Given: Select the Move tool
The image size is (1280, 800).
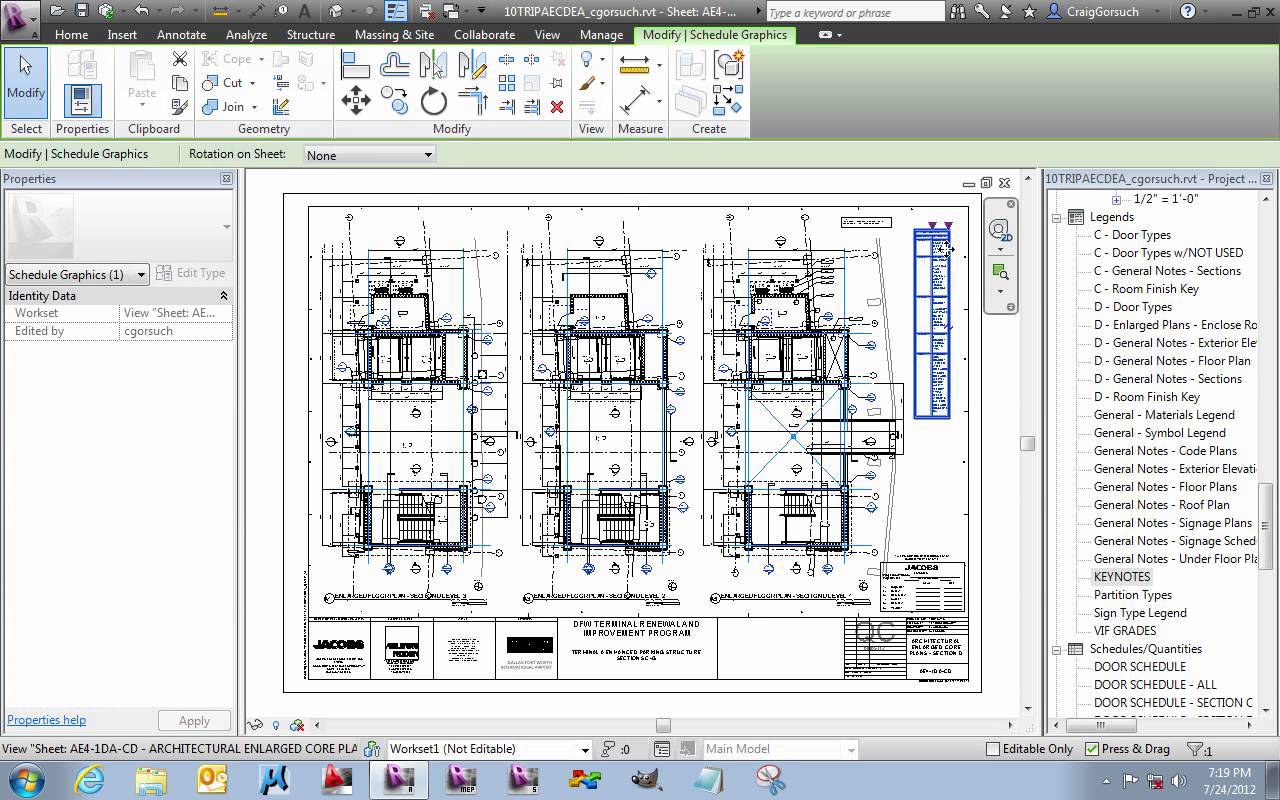Looking at the screenshot, I should tap(355, 100).
